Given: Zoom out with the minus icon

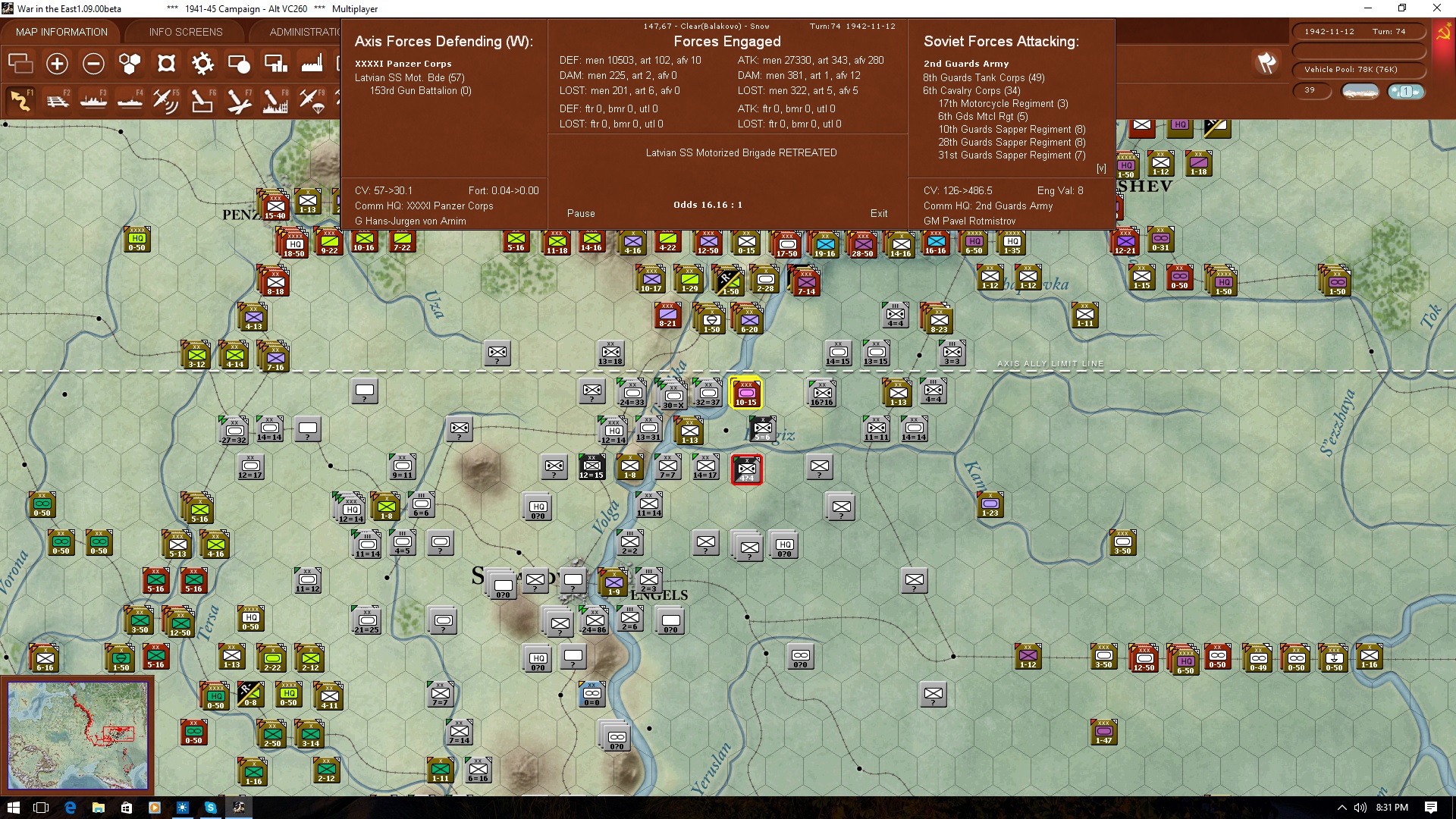Looking at the screenshot, I should coord(93,64).
